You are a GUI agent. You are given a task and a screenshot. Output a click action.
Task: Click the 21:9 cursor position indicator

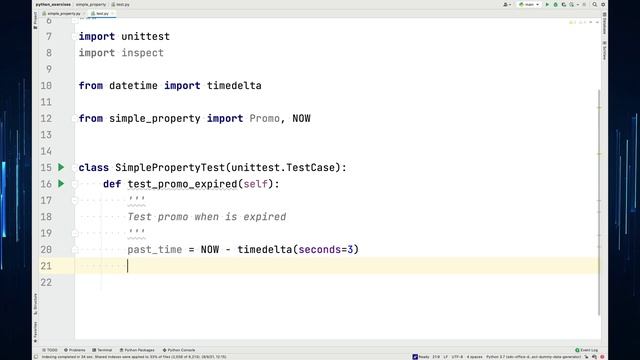(x=436, y=357)
